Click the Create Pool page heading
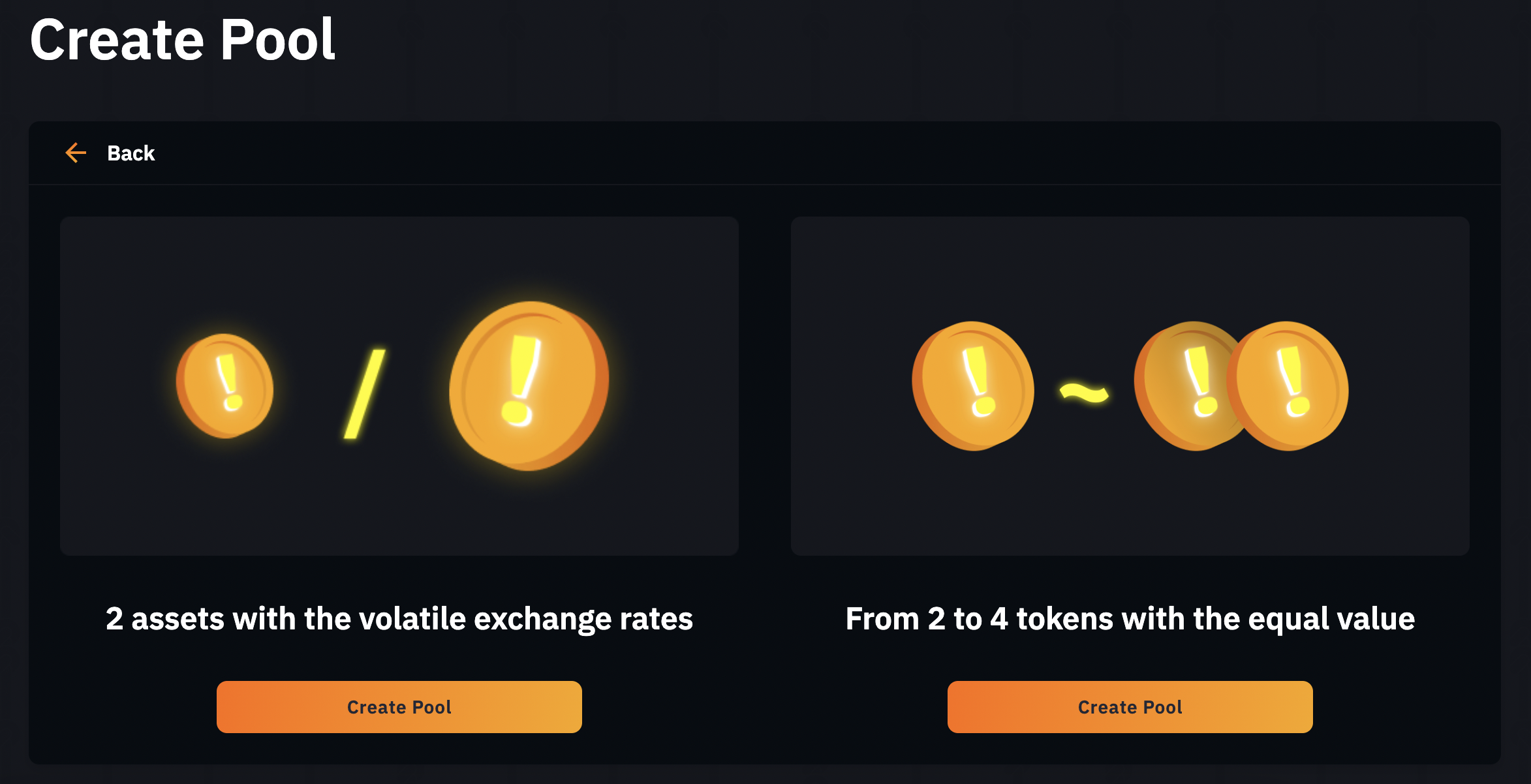Image resolution: width=1531 pixels, height=784 pixels. pyautogui.click(x=184, y=40)
